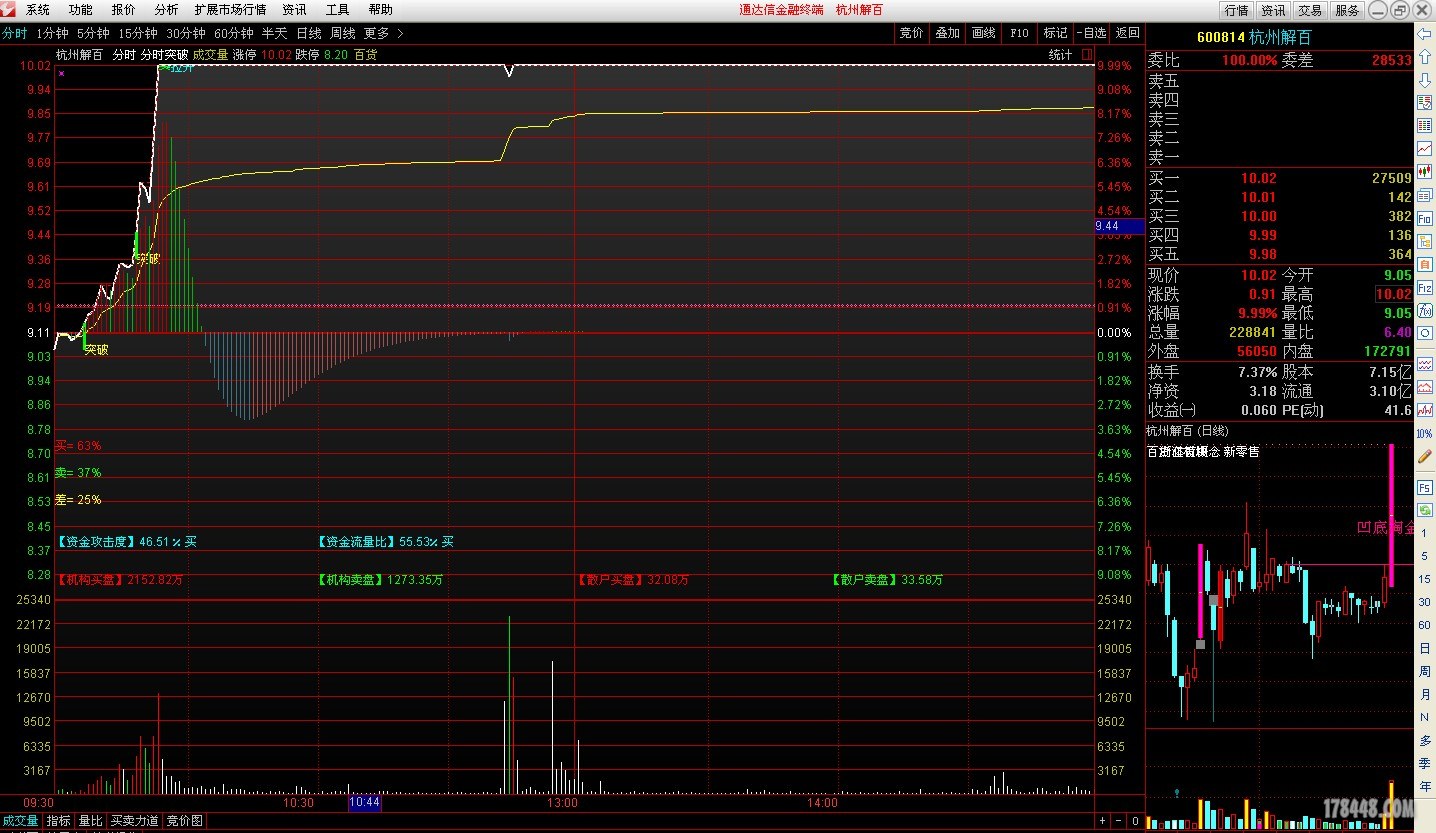Switch to the 量比 bottom tab
This screenshot has height=833, width=1436.
point(90,821)
